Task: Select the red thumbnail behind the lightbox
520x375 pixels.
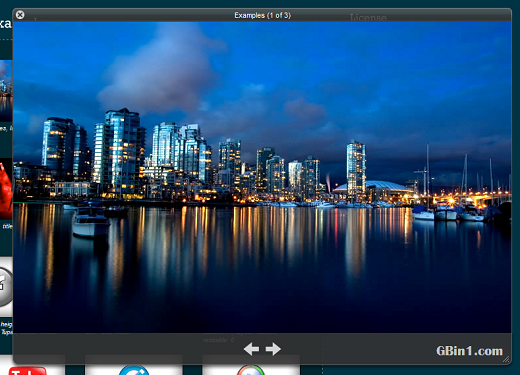Action: tap(6, 189)
